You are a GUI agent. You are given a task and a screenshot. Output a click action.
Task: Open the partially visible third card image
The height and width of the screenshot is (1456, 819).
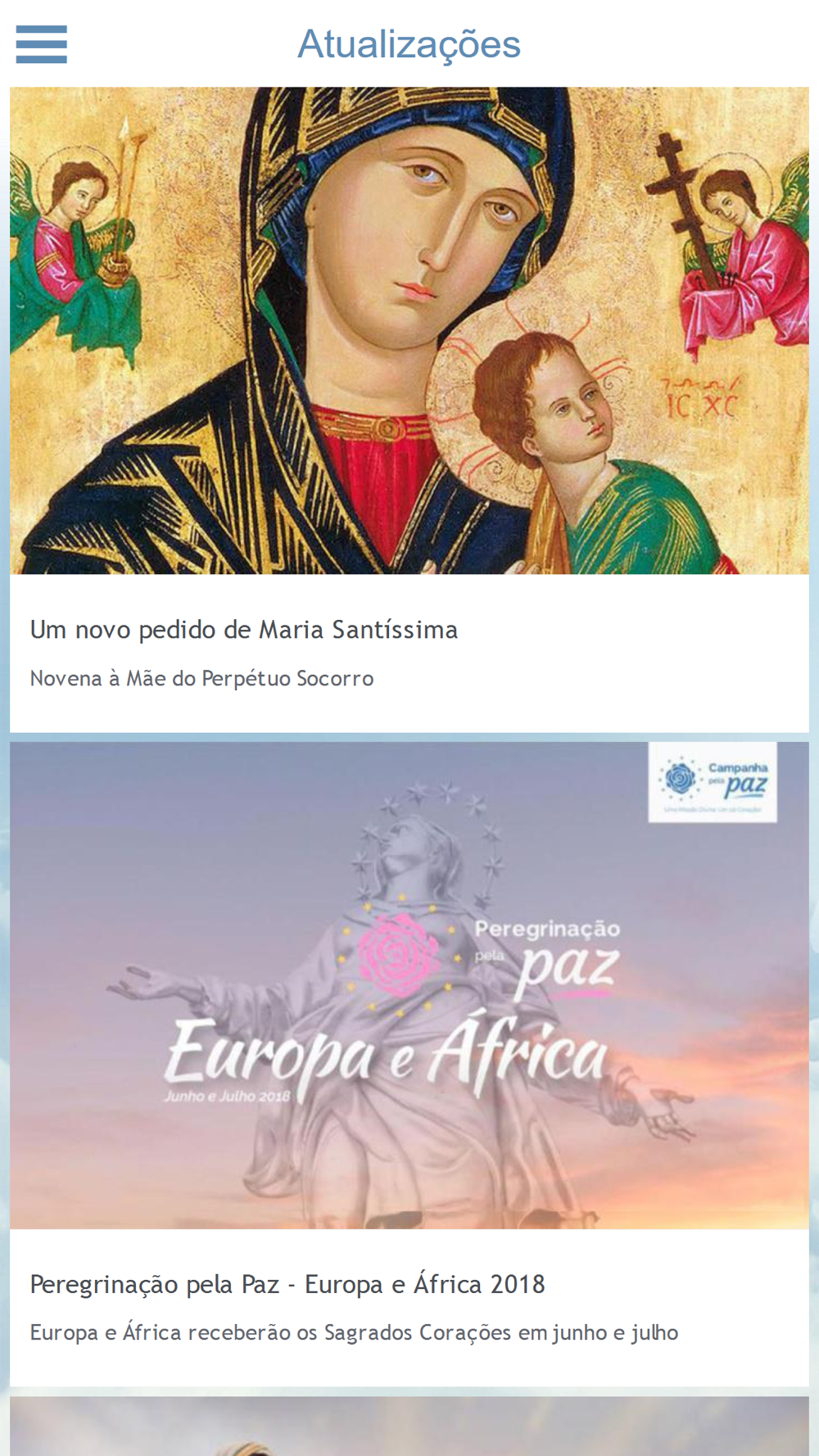409,1427
